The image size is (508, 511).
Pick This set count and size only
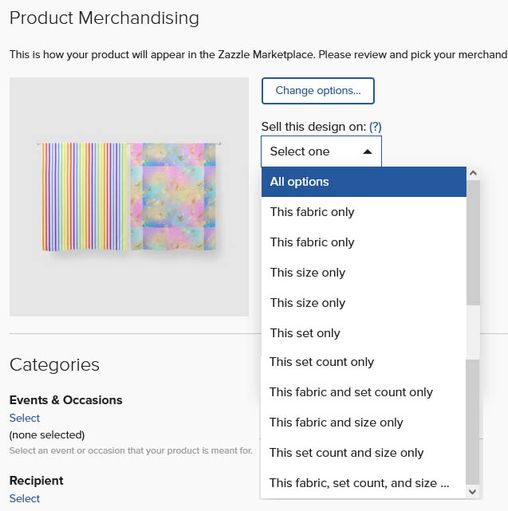pyautogui.click(x=364, y=453)
